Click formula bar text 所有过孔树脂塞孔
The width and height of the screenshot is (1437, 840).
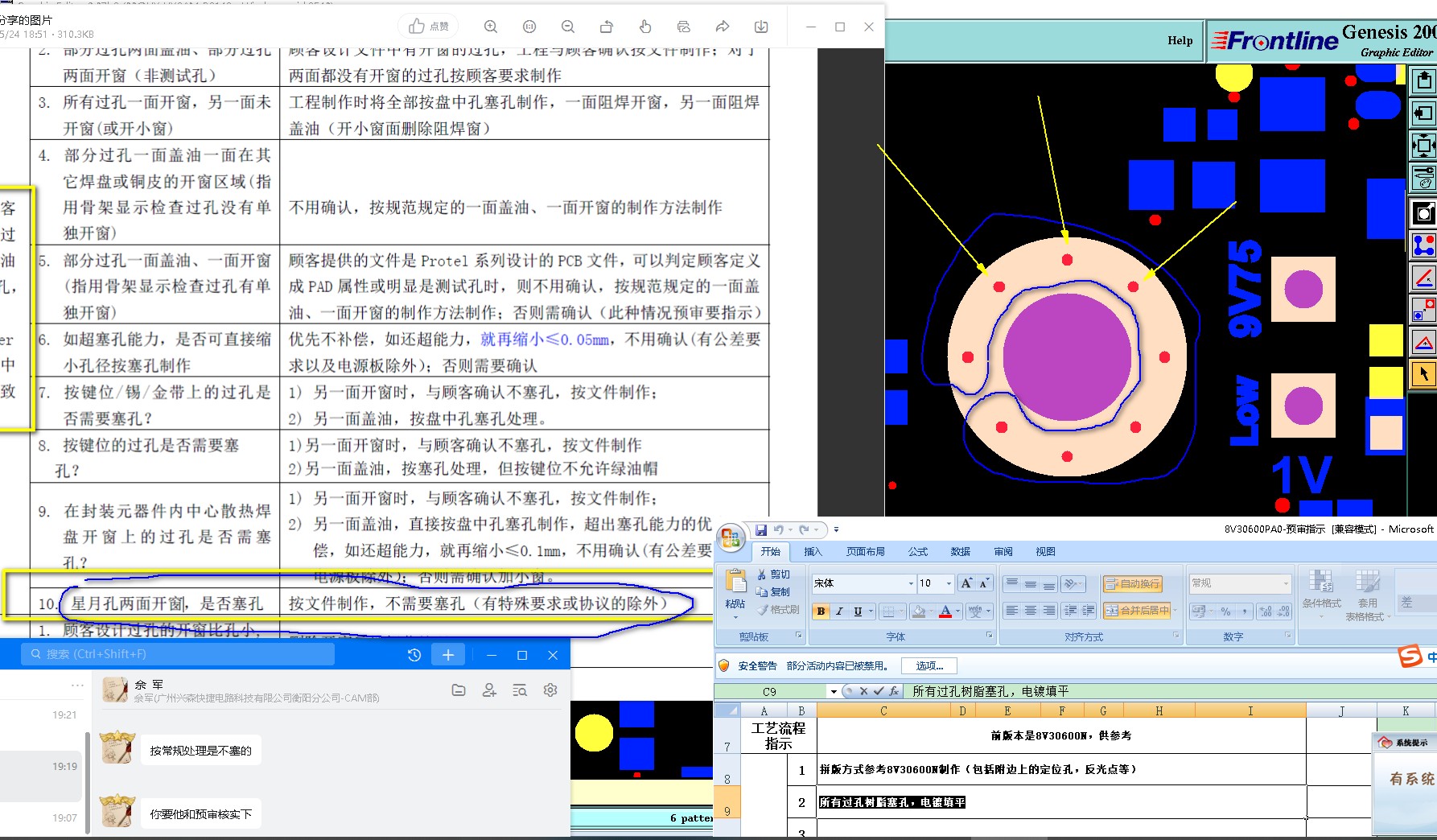961,691
